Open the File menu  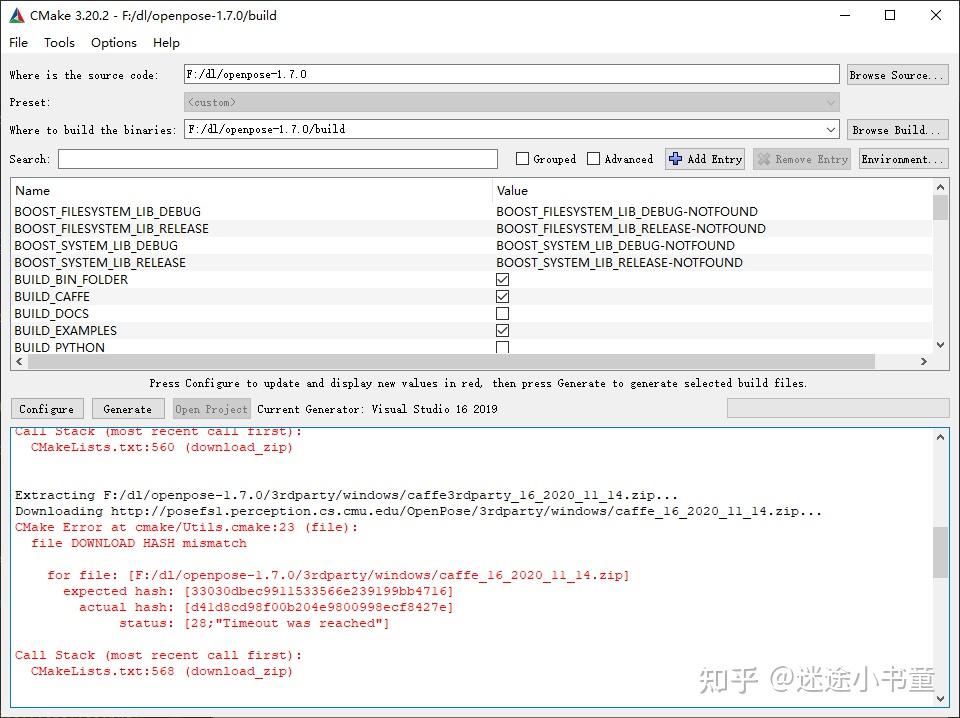18,42
